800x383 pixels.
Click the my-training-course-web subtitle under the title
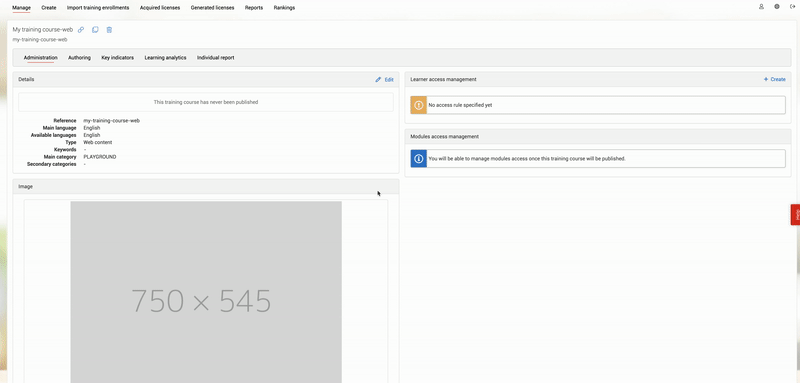40,39
